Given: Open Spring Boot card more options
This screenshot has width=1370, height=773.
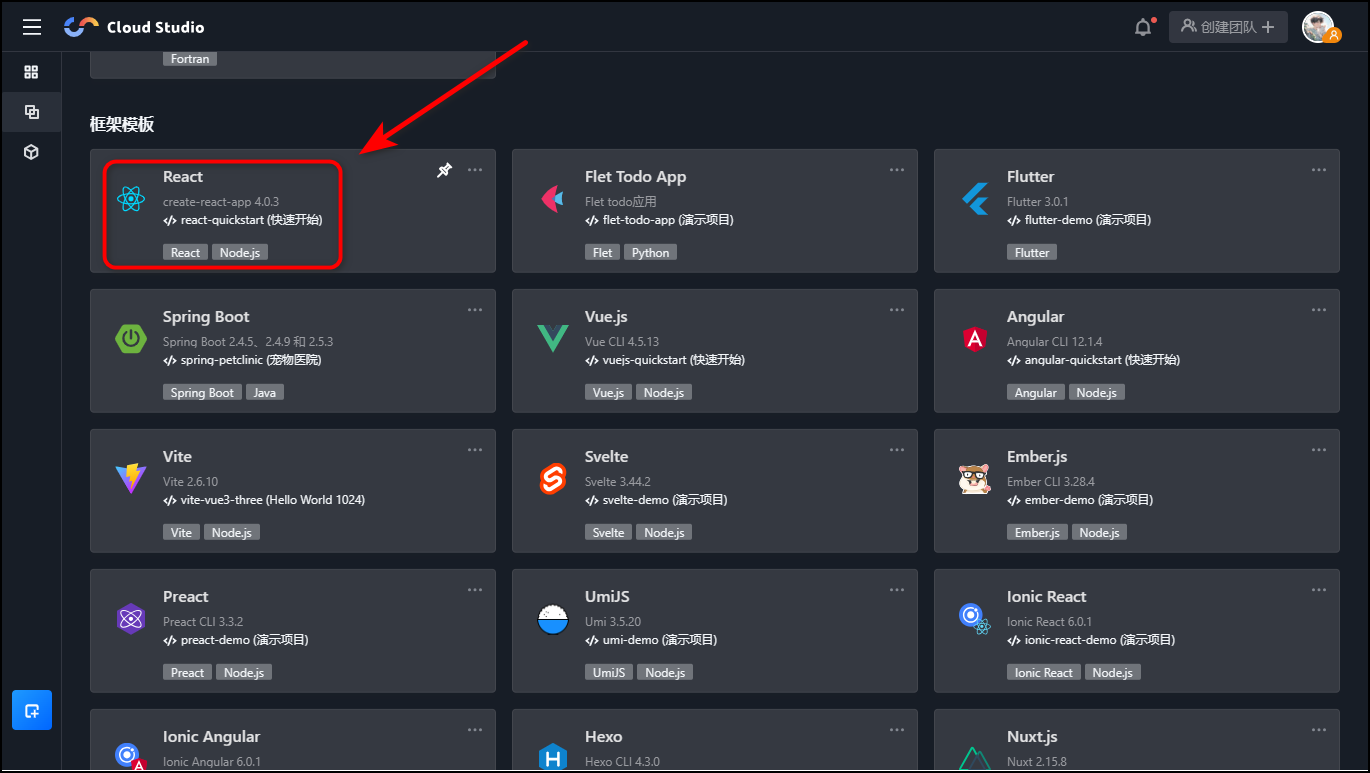Looking at the screenshot, I should 475,310.
